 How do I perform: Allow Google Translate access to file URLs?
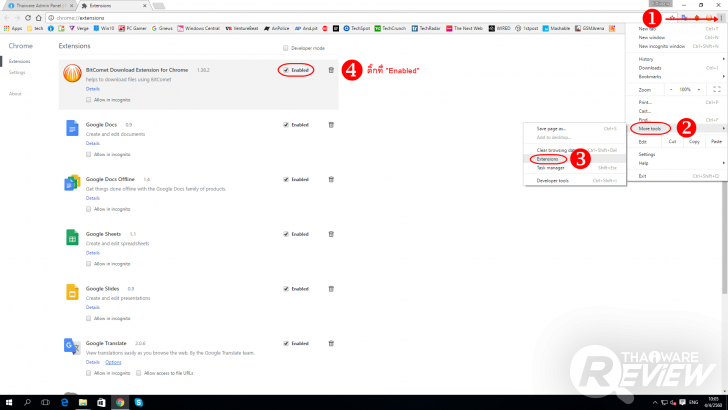(x=138, y=373)
